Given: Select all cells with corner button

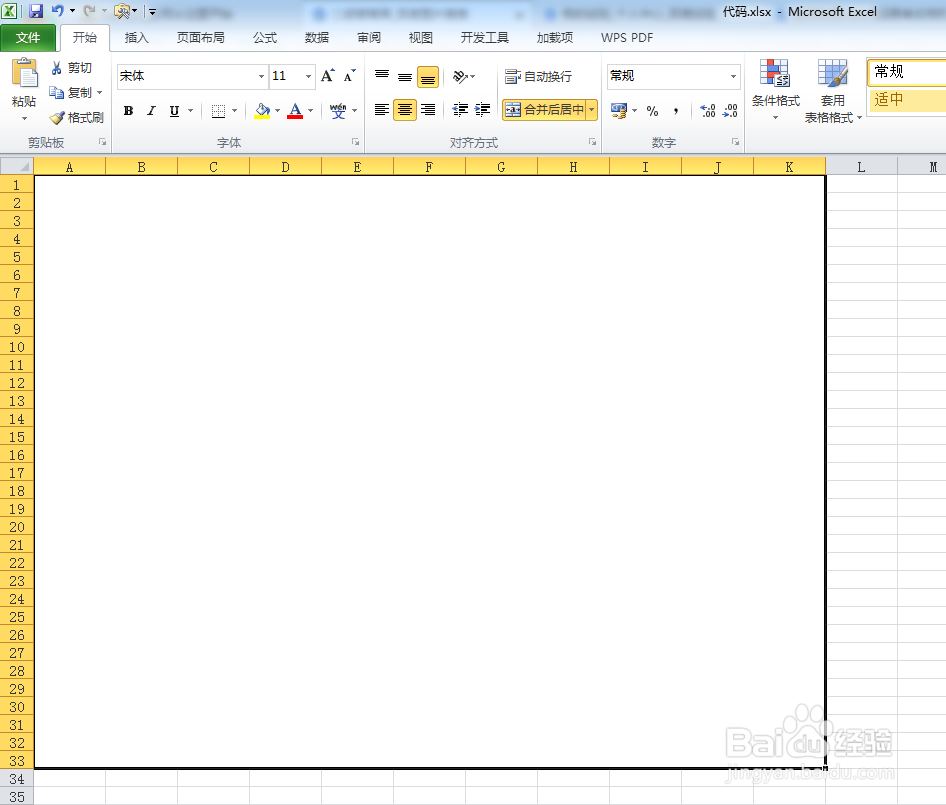Looking at the screenshot, I should coord(17,166).
